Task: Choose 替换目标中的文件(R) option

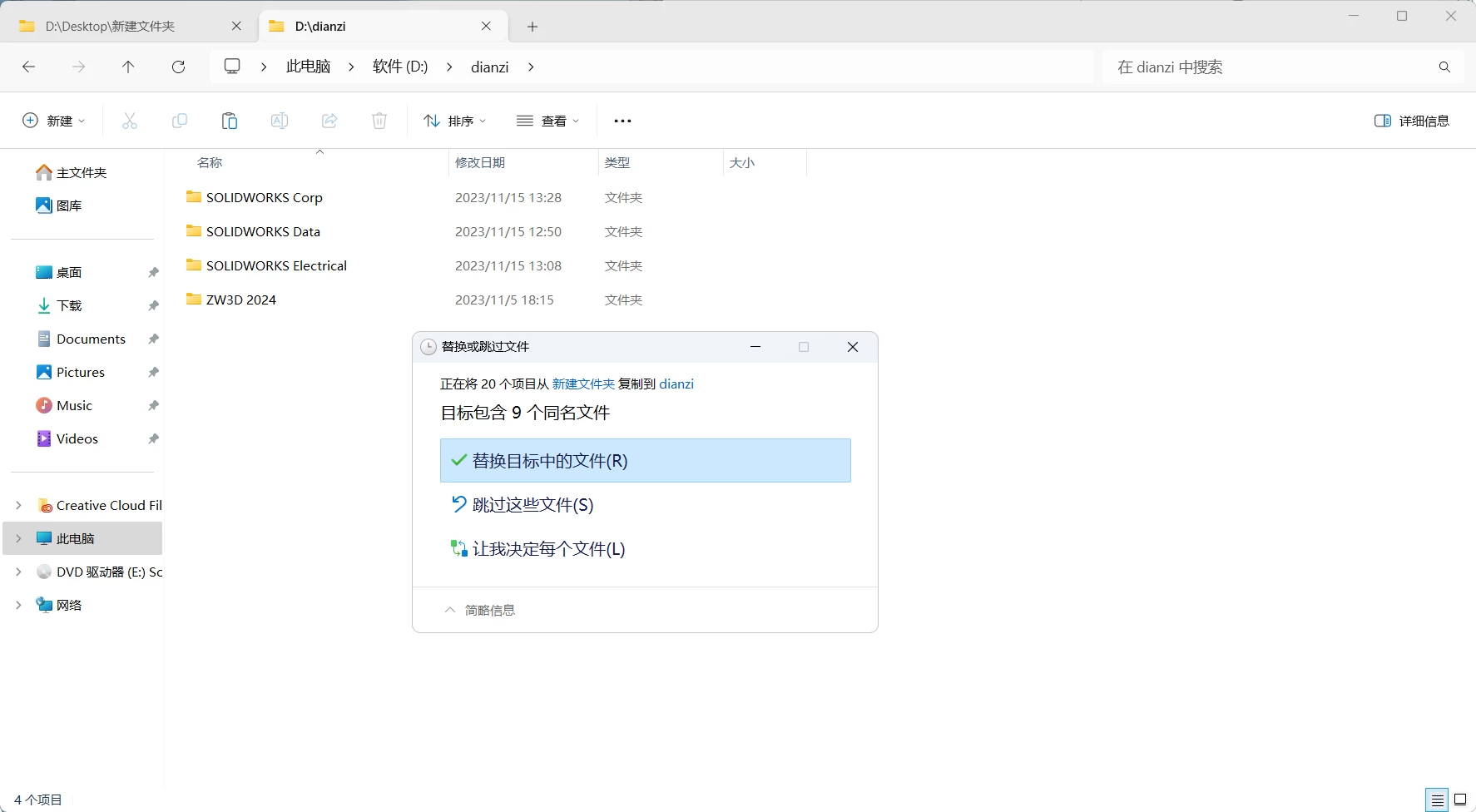Action: tap(645, 461)
